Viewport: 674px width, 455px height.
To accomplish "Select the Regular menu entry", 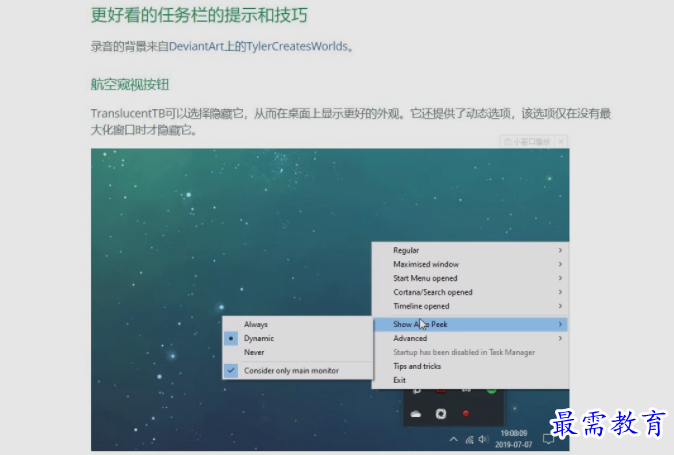I will 470,250.
